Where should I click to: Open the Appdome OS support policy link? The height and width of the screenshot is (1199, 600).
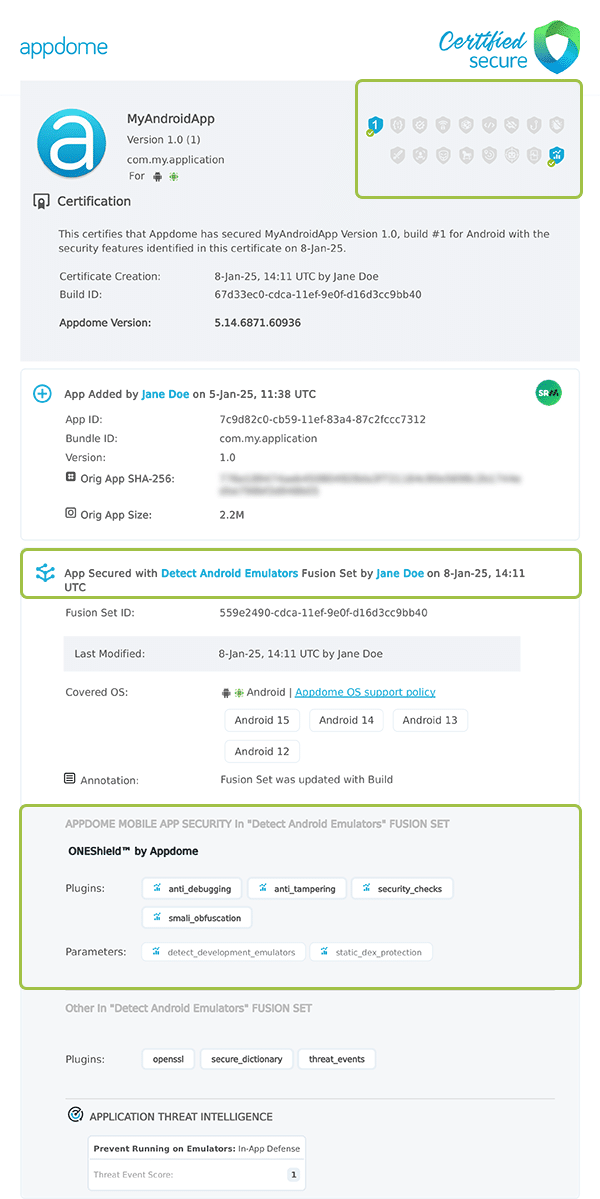[x=364, y=691]
